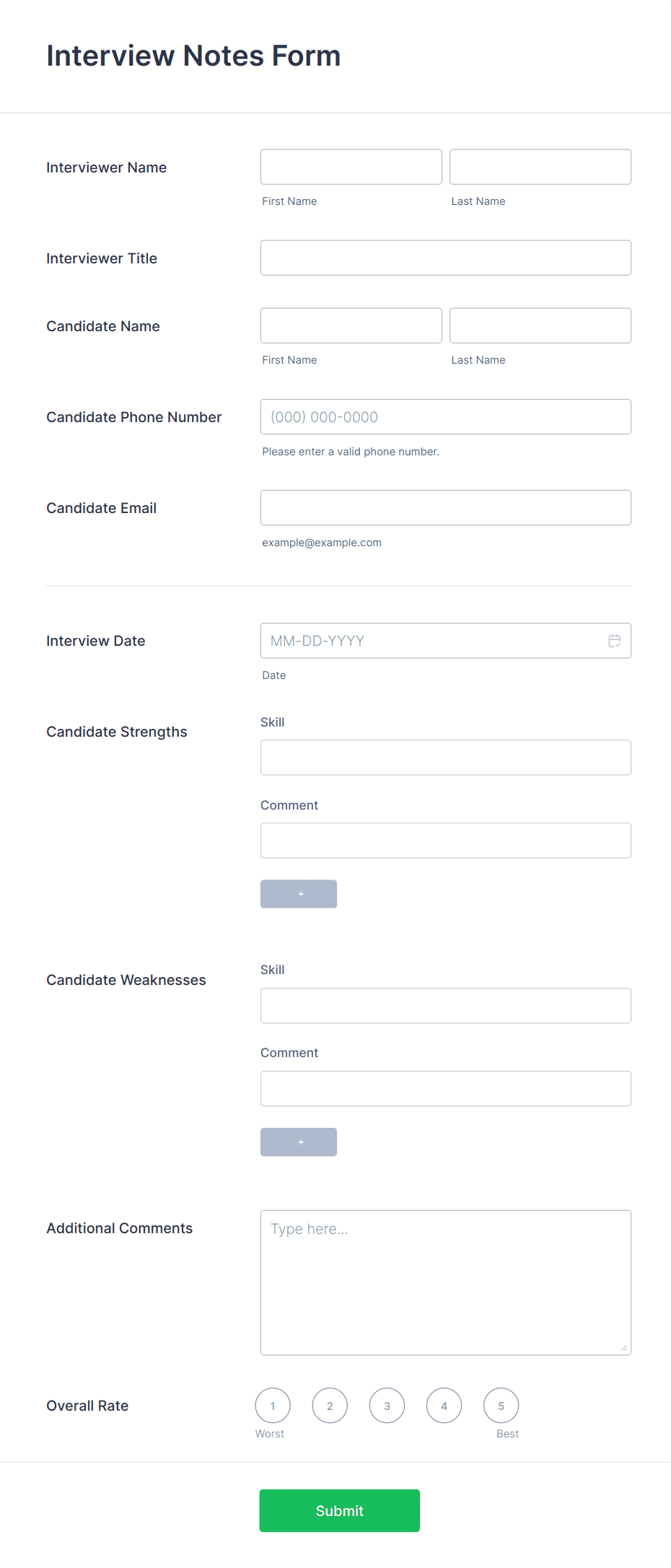The image size is (671, 1568).
Task: Click the Candidate First Name field
Action: (x=351, y=325)
